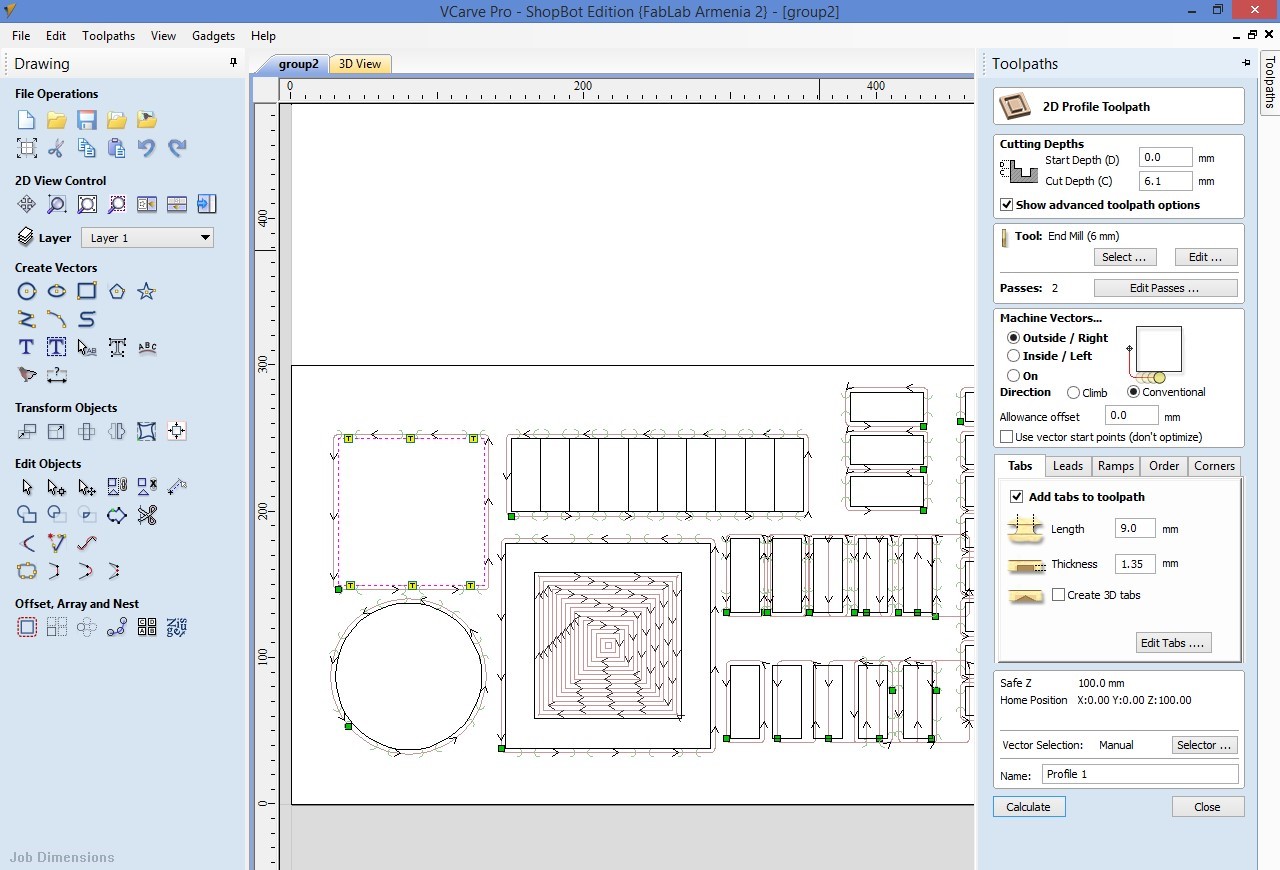Image resolution: width=1280 pixels, height=870 pixels.
Task: Switch to the Ramps tab
Action: pyautogui.click(x=1115, y=466)
